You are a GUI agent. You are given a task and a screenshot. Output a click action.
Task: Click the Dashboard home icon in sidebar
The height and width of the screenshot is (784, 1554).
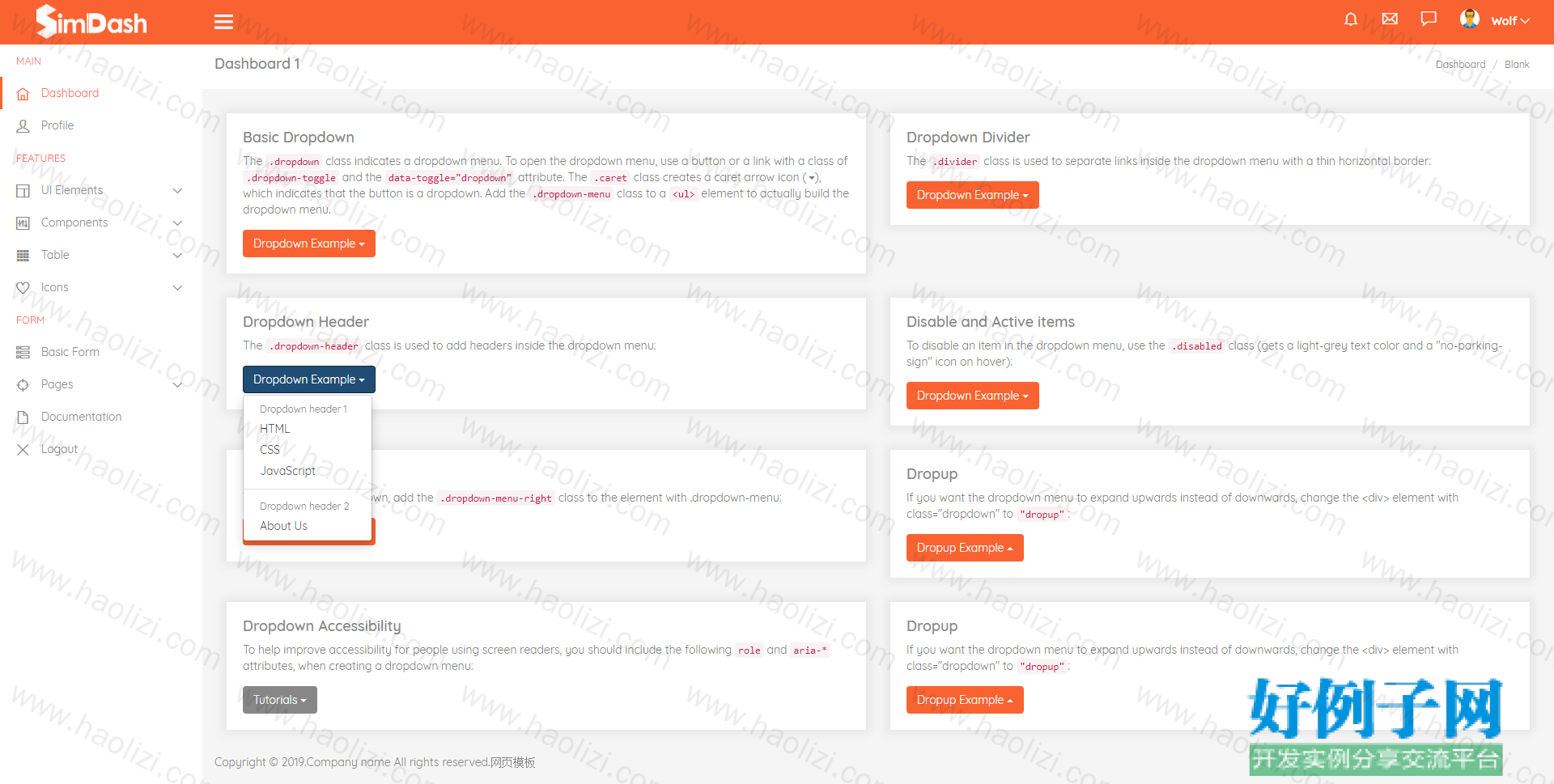pyautogui.click(x=23, y=94)
